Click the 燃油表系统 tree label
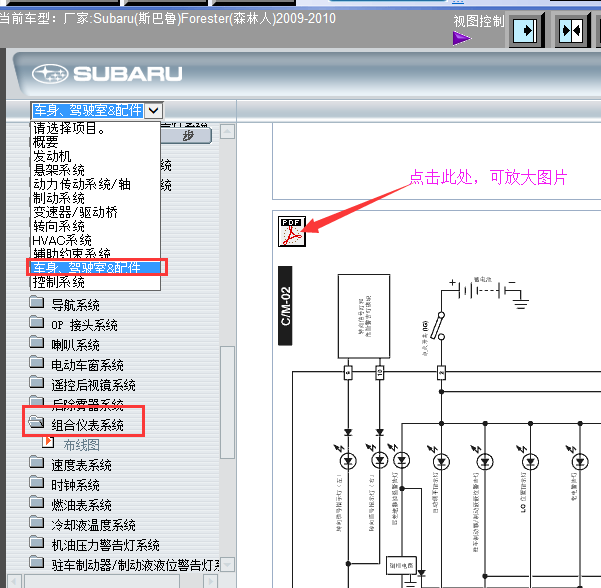Viewport: 601px width, 588px height. [81, 505]
